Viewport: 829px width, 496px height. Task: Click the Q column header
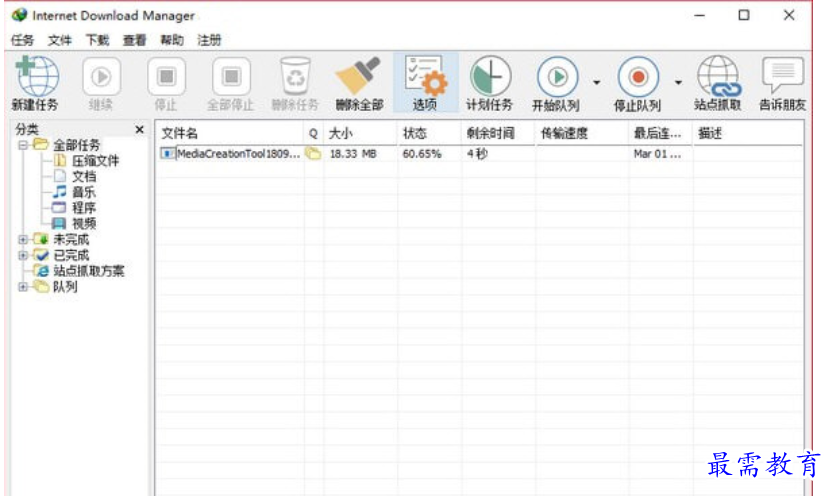(313, 133)
